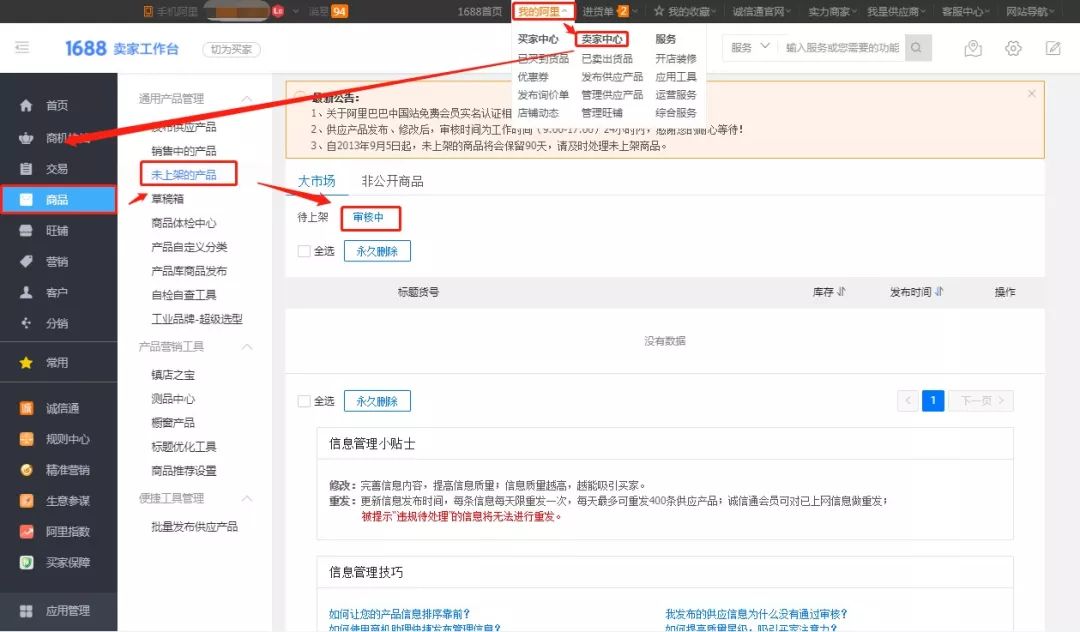This screenshot has height=632, width=1080.
Task: Open 橱窗产品 in the left menu
Action: 173,423
